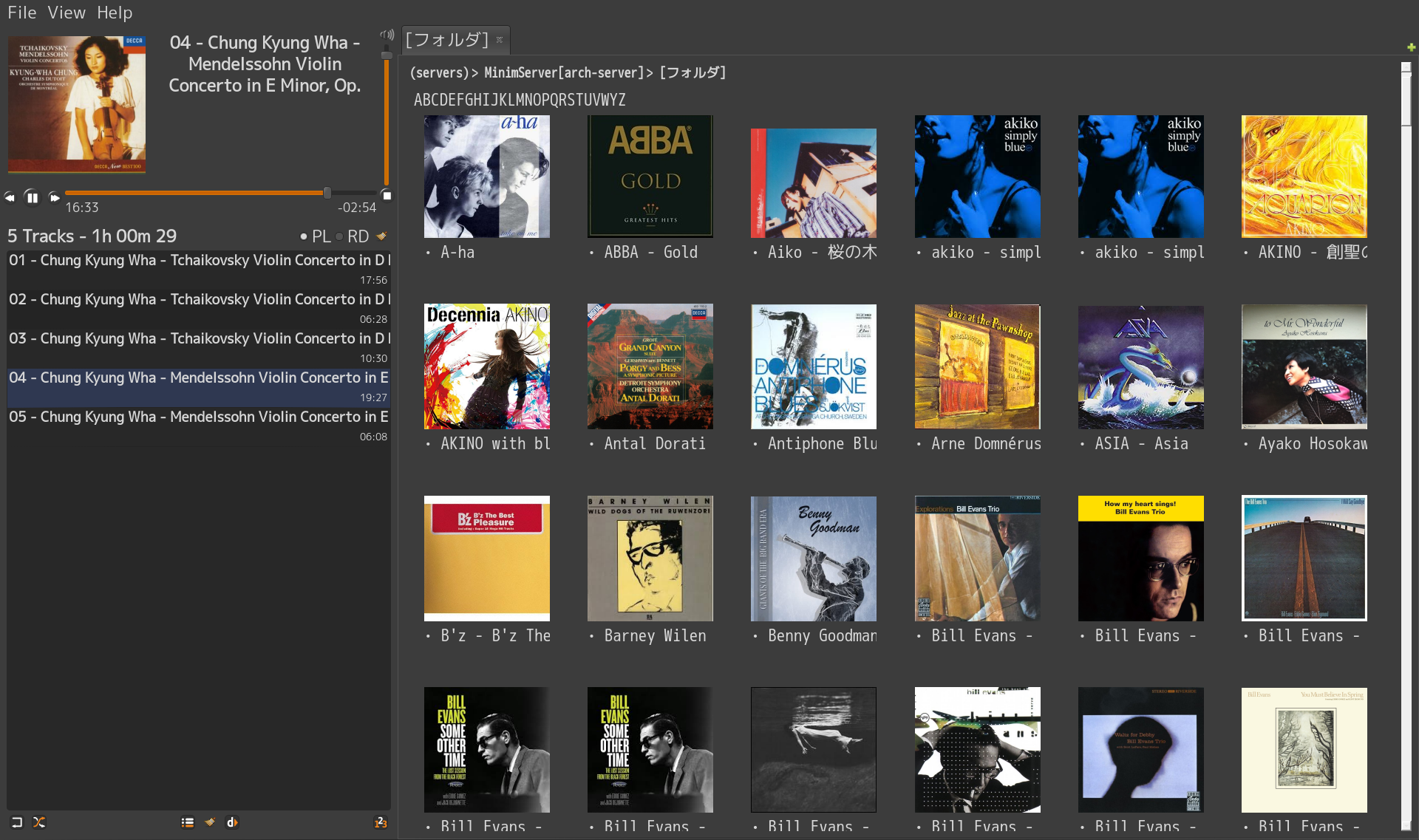This screenshot has height=840, width=1419.
Task: Stop playback with the stop button
Action: pyautogui.click(x=387, y=196)
